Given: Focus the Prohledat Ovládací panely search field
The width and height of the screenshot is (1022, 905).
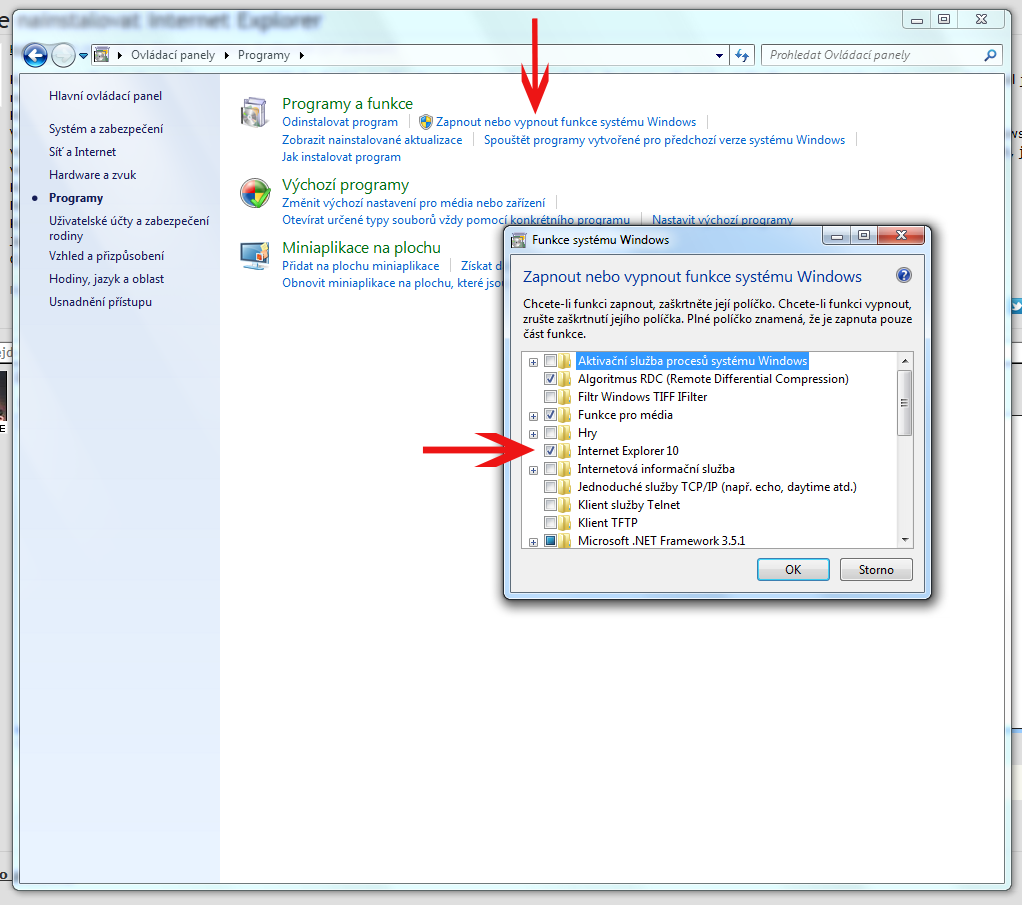Looking at the screenshot, I should pos(882,55).
